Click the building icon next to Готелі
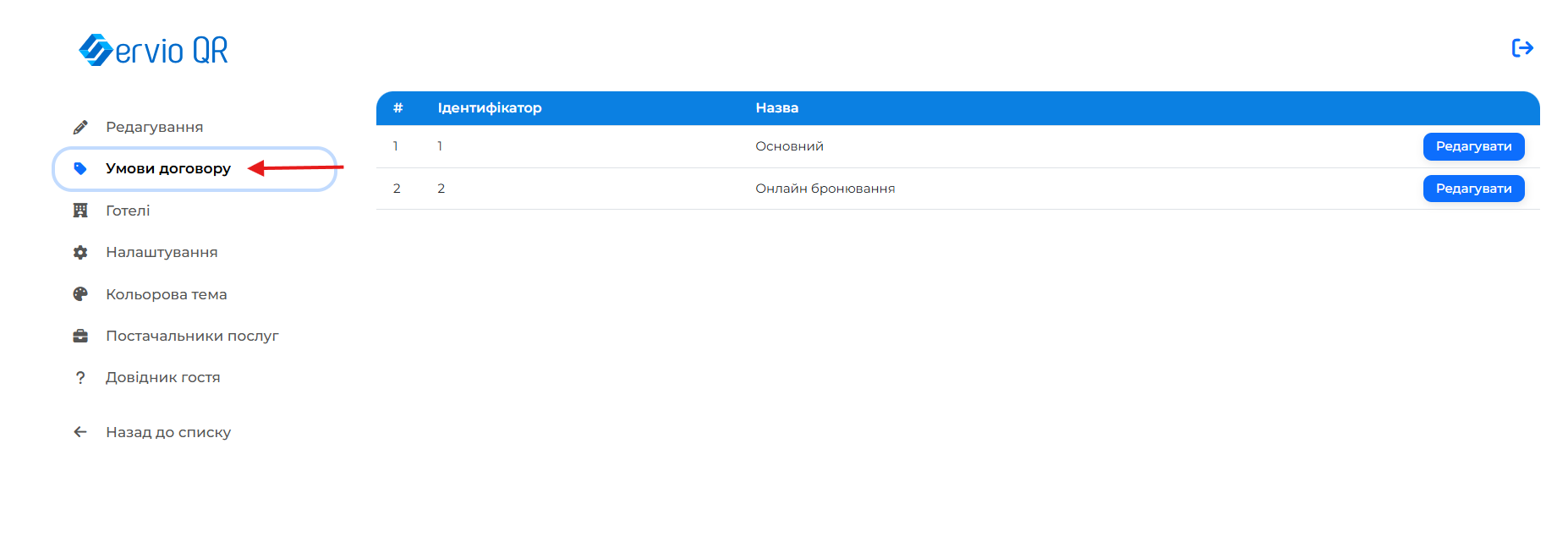The image size is (1568, 542). point(80,211)
